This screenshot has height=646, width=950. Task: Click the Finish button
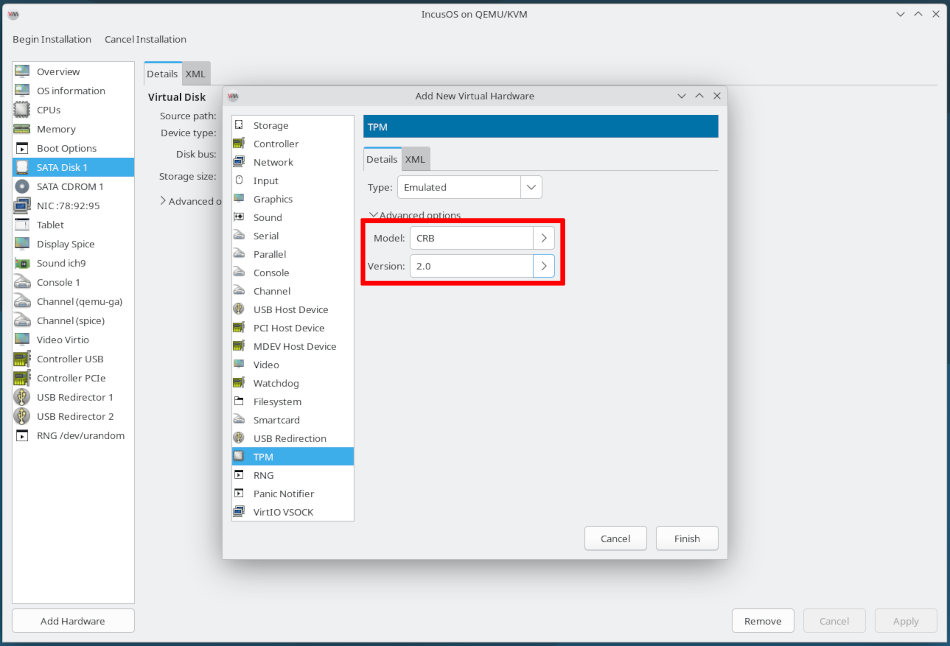pos(687,538)
